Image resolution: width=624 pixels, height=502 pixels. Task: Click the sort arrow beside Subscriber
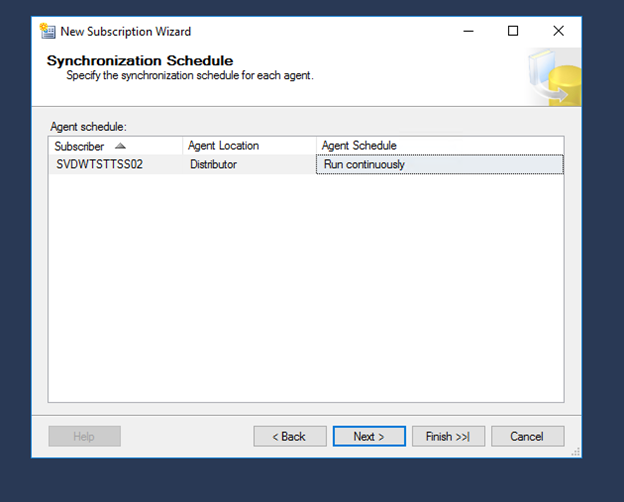coord(120,146)
